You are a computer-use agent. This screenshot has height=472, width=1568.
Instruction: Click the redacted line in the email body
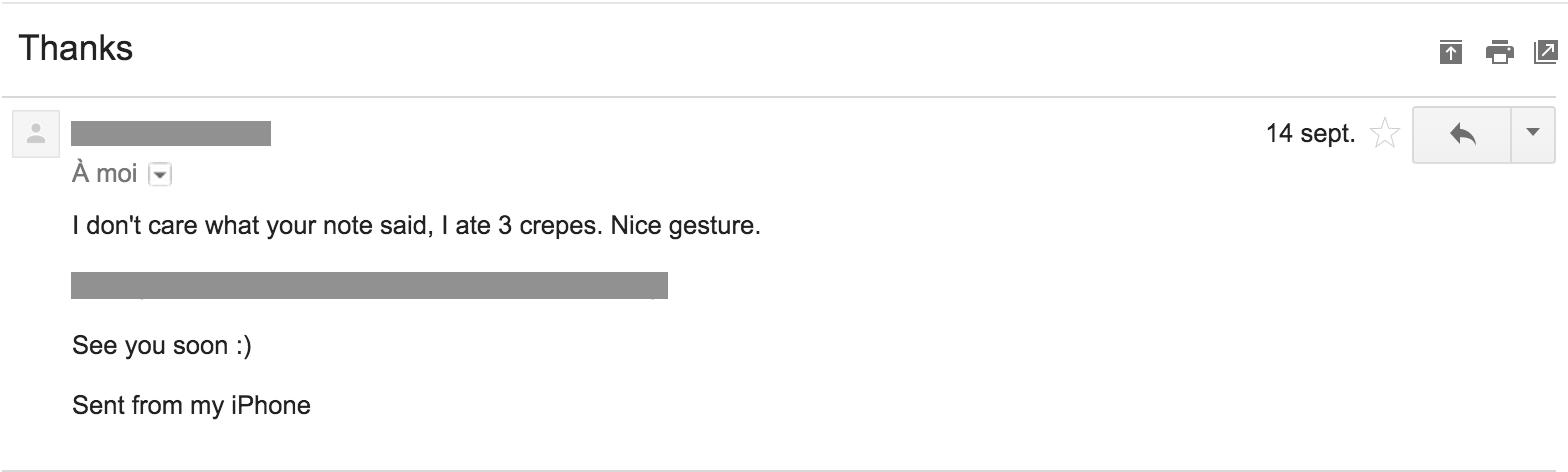point(369,285)
